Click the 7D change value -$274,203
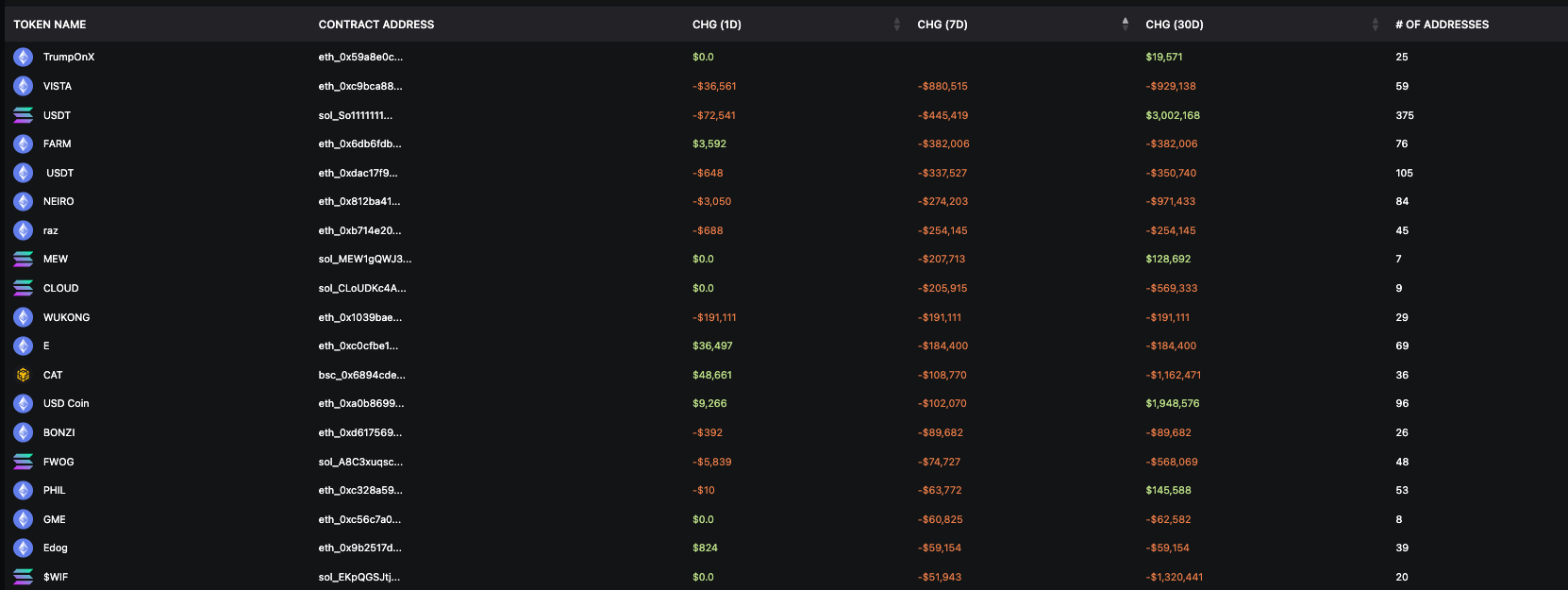The height and width of the screenshot is (590, 1568). (x=942, y=201)
